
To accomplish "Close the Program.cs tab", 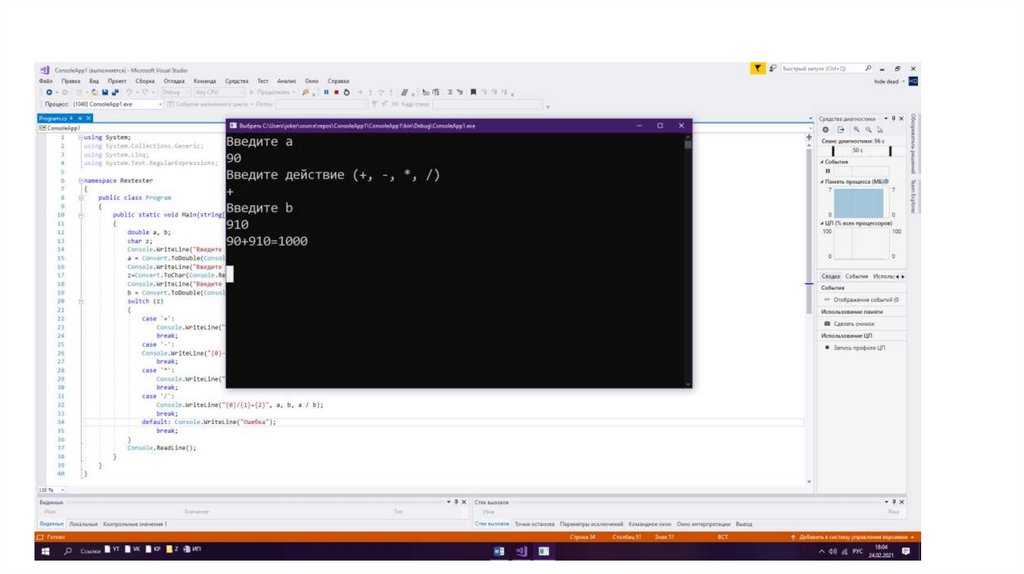I will point(88,118).
